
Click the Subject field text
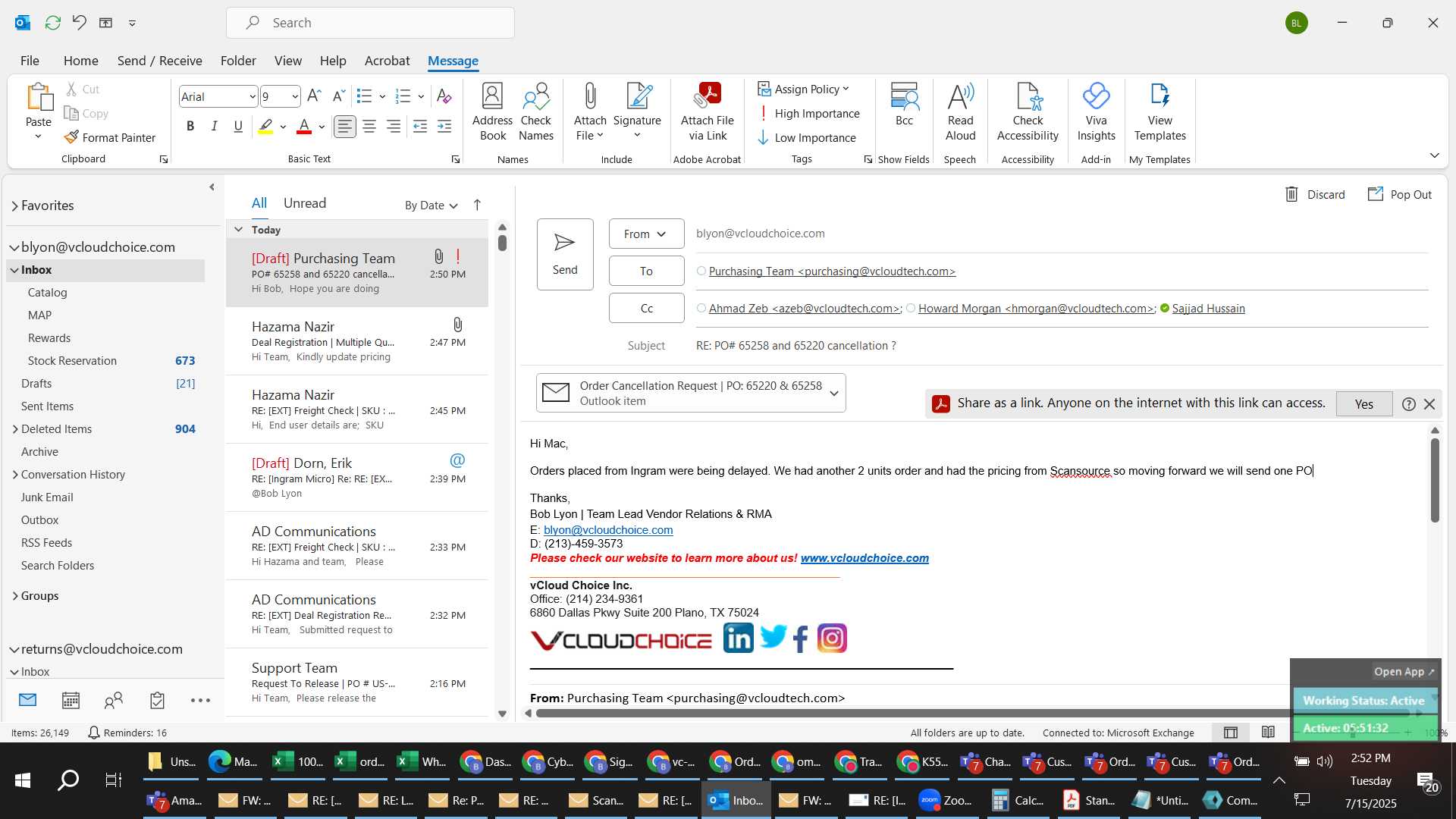click(795, 345)
